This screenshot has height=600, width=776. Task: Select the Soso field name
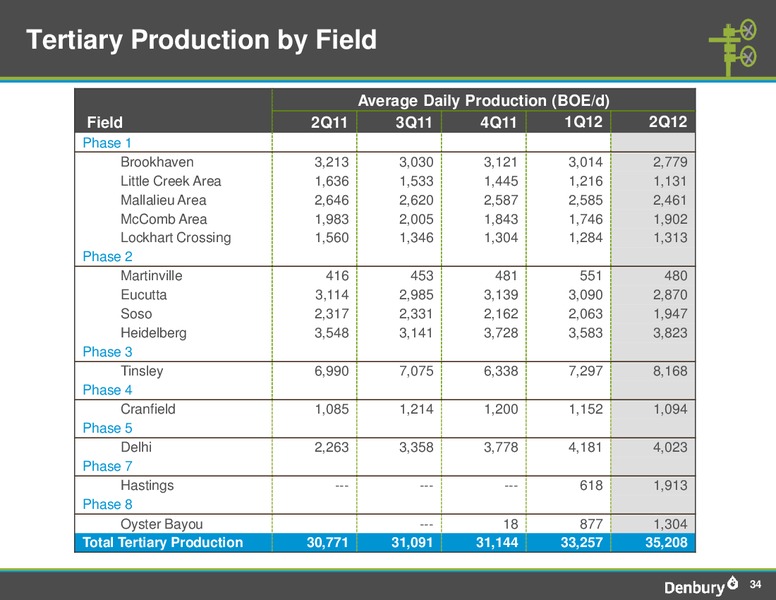(136, 314)
